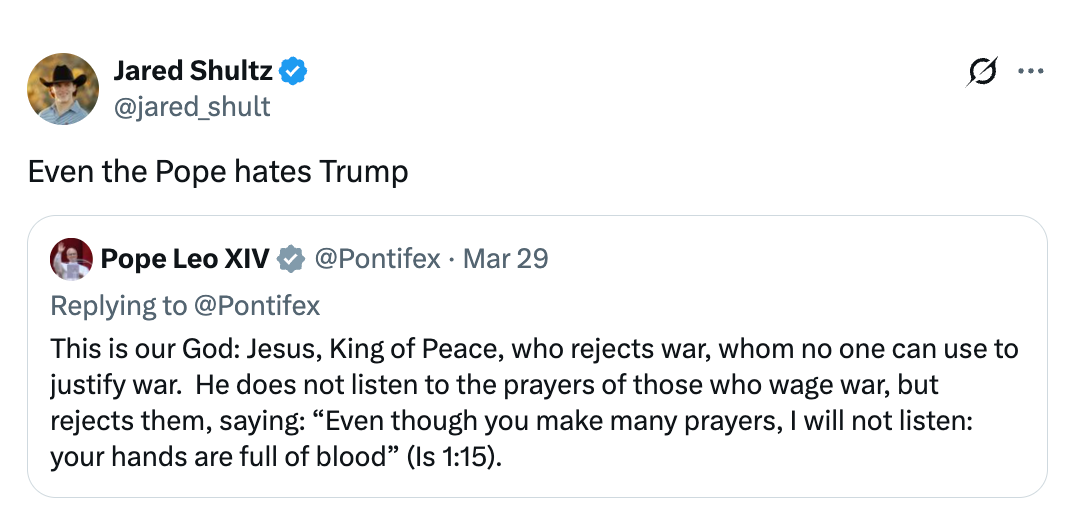Click the word Trump in the main tweet
This screenshot has height=516, width=1072.
[x=363, y=172]
